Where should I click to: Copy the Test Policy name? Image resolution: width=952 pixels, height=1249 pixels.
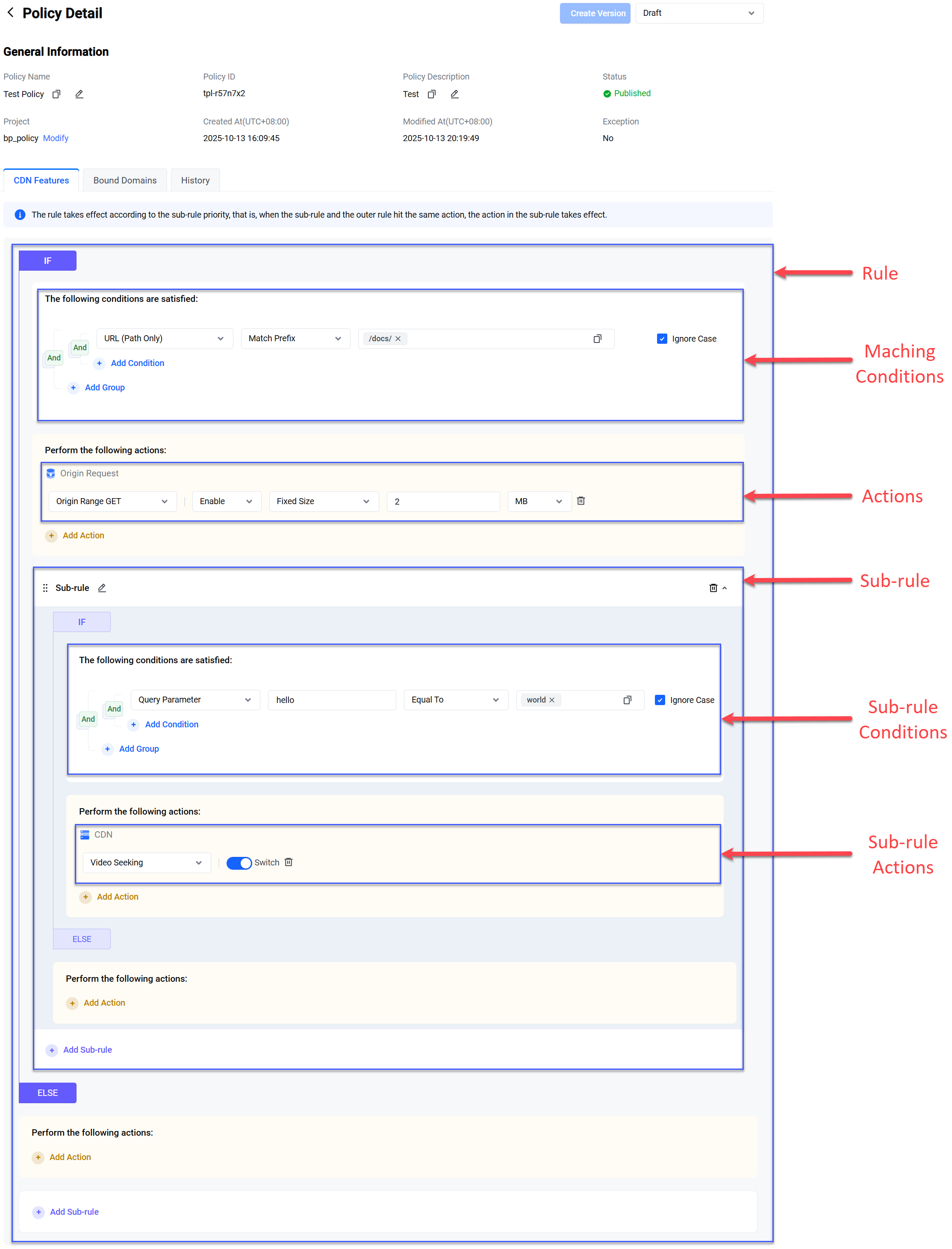(x=56, y=94)
